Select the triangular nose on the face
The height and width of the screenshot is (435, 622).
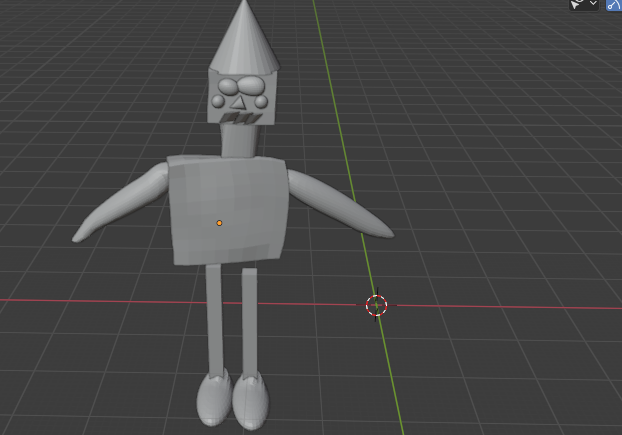[x=240, y=100]
